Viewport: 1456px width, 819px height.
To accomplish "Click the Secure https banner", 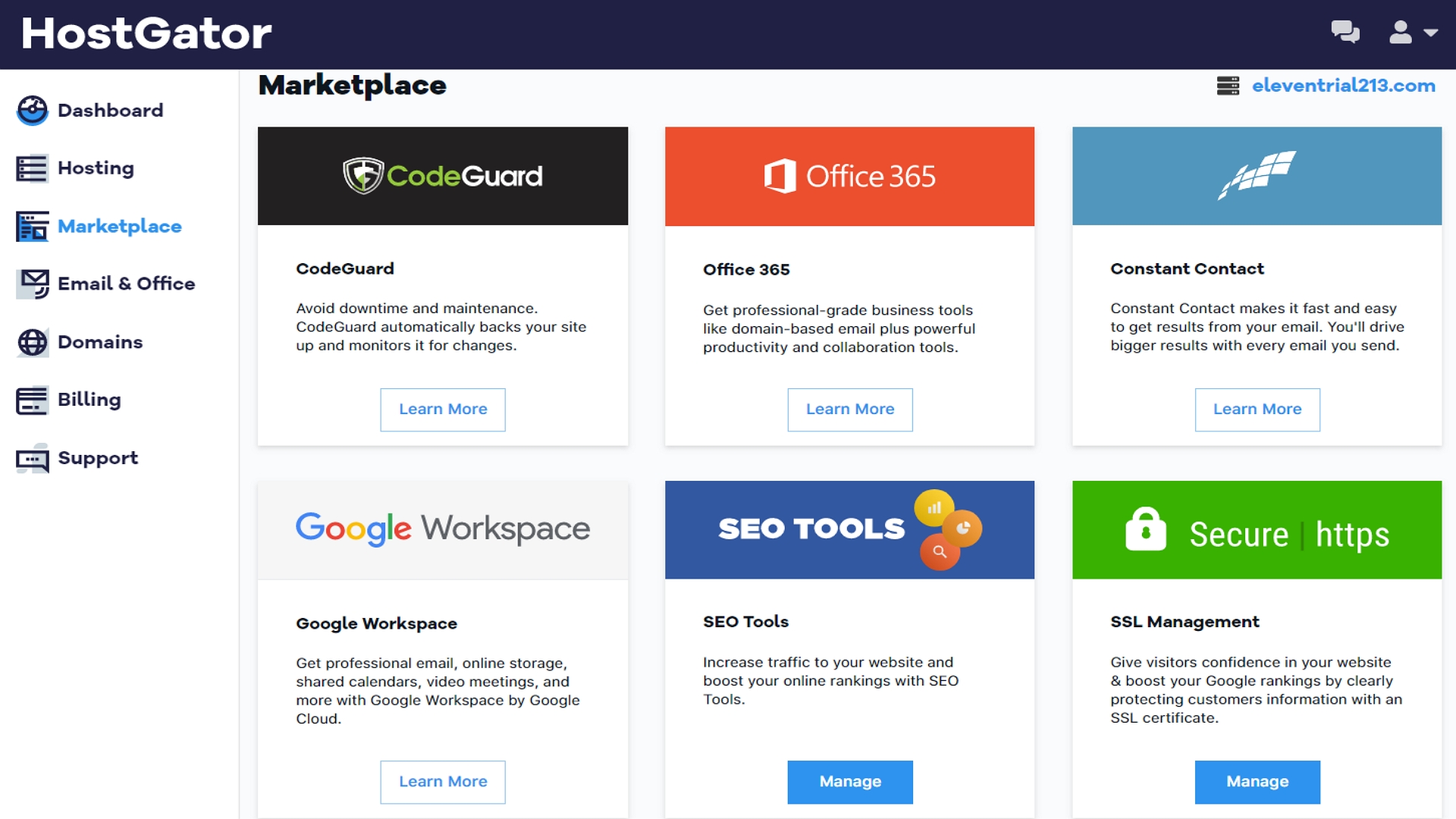I will pyautogui.click(x=1257, y=530).
